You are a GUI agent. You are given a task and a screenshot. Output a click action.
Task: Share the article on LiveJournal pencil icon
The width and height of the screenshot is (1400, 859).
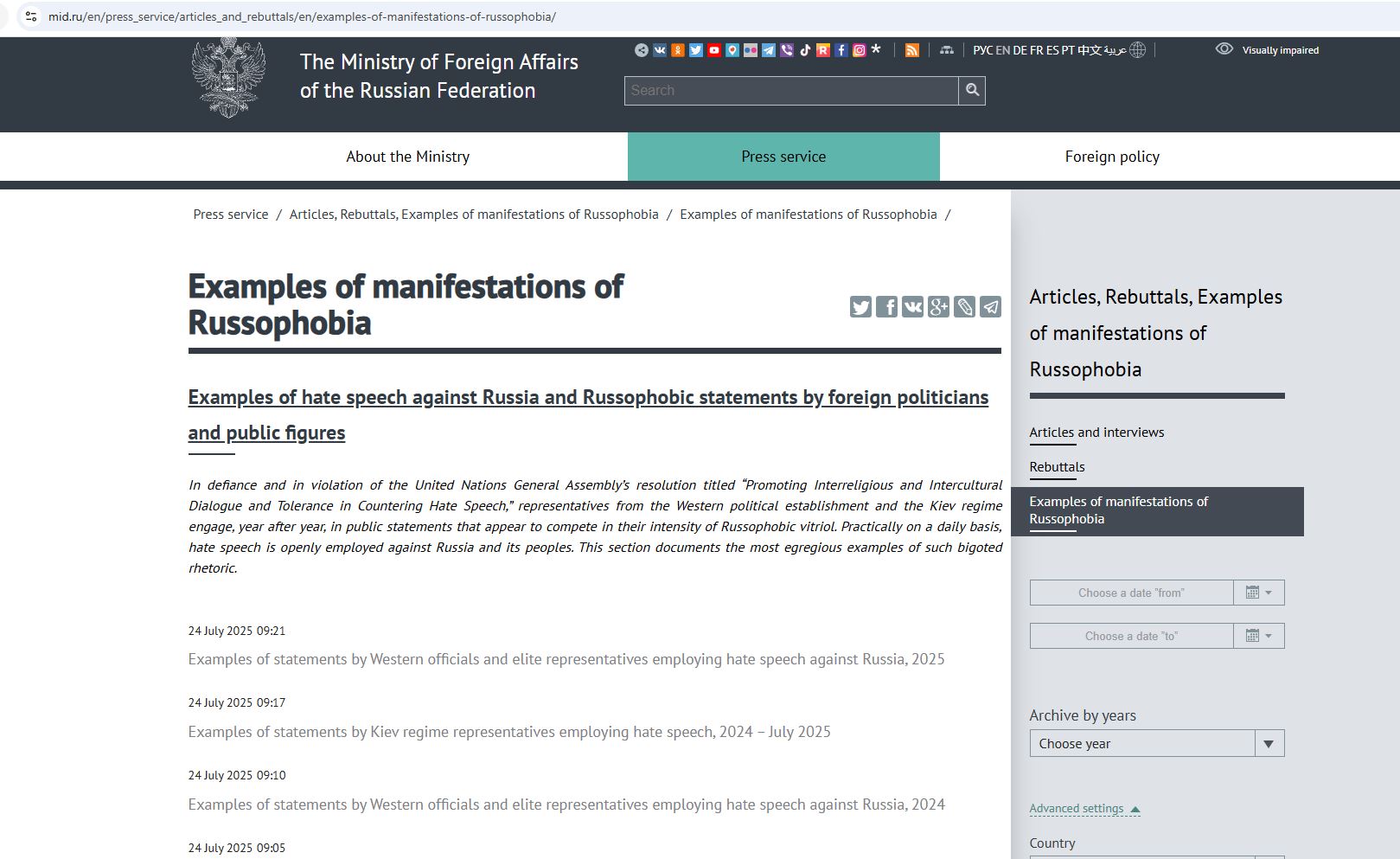(964, 307)
